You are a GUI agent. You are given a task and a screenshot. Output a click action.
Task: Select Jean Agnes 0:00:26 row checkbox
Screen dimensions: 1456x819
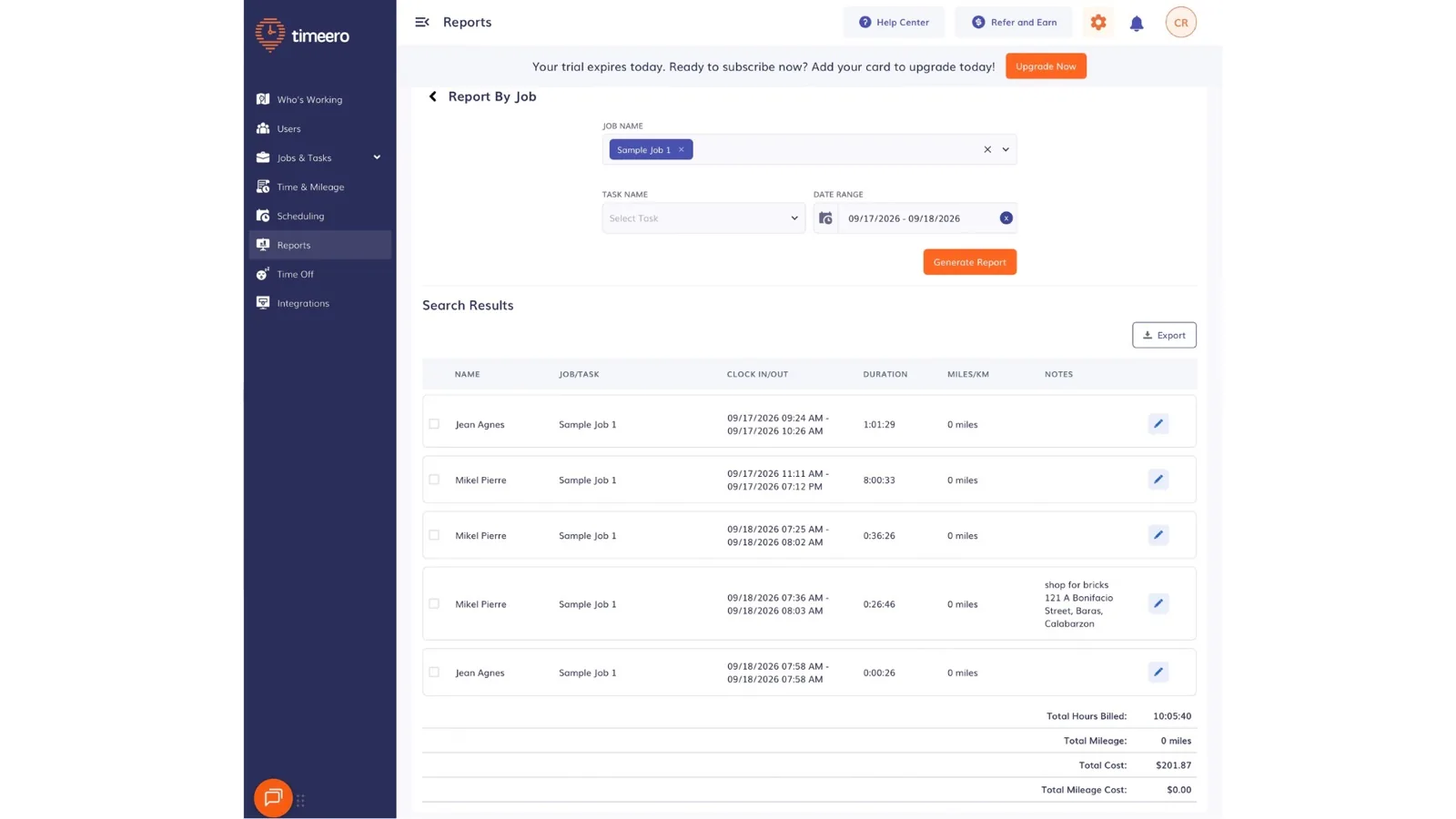(434, 672)
